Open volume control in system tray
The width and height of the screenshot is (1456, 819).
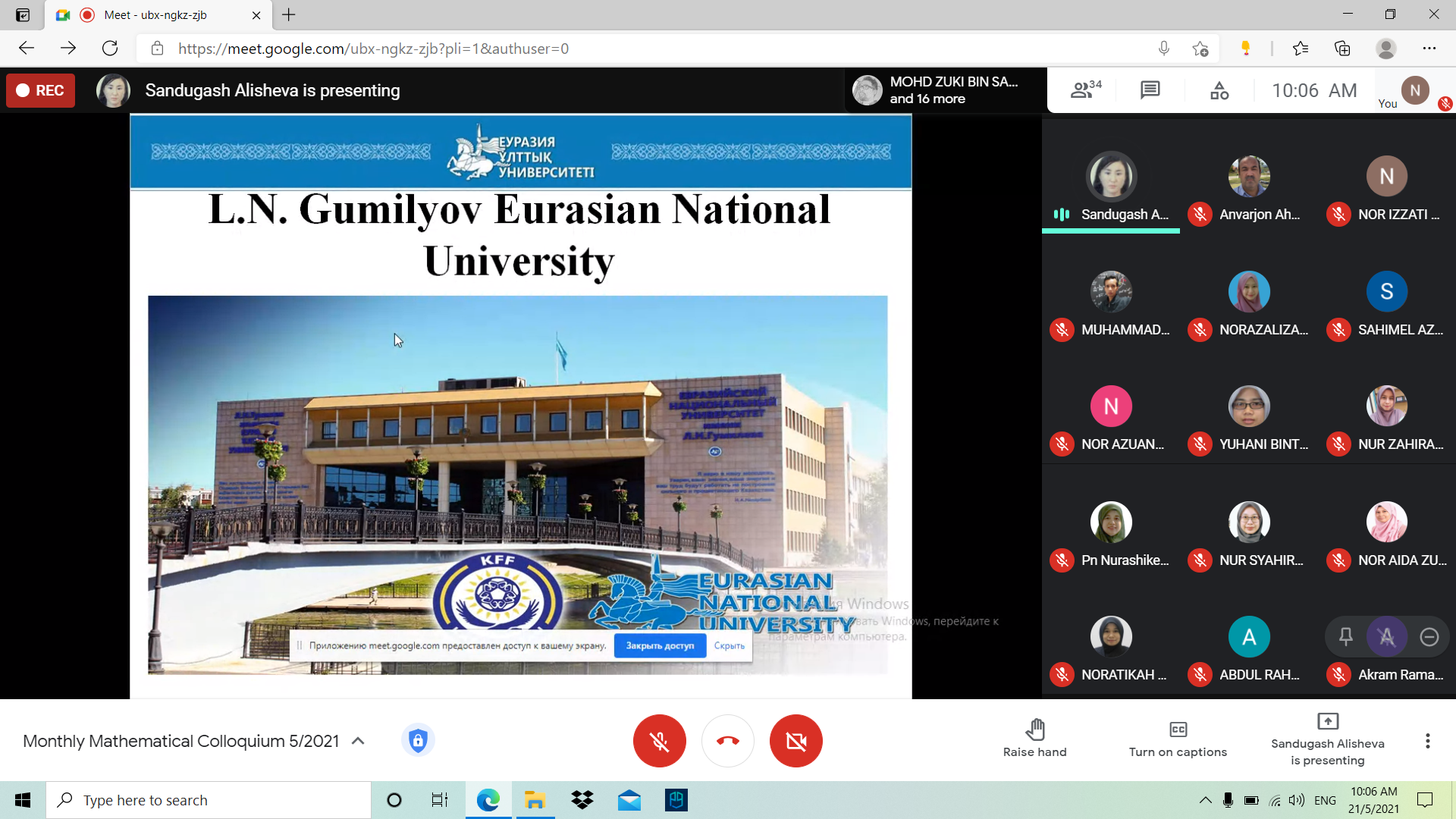pyautogui.click(x=1297, y=800)
